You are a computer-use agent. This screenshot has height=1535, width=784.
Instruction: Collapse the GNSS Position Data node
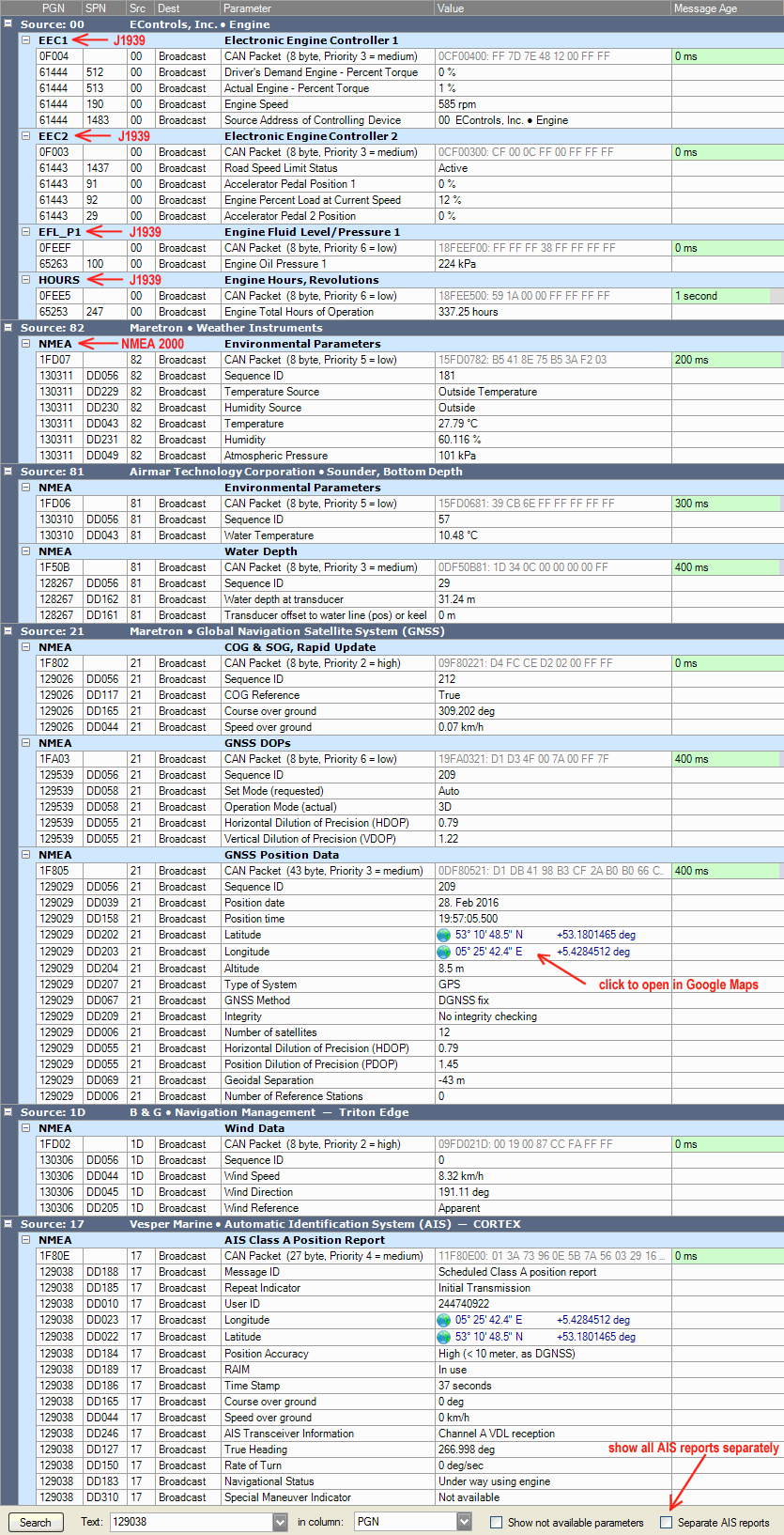click(x=26, y=855)
